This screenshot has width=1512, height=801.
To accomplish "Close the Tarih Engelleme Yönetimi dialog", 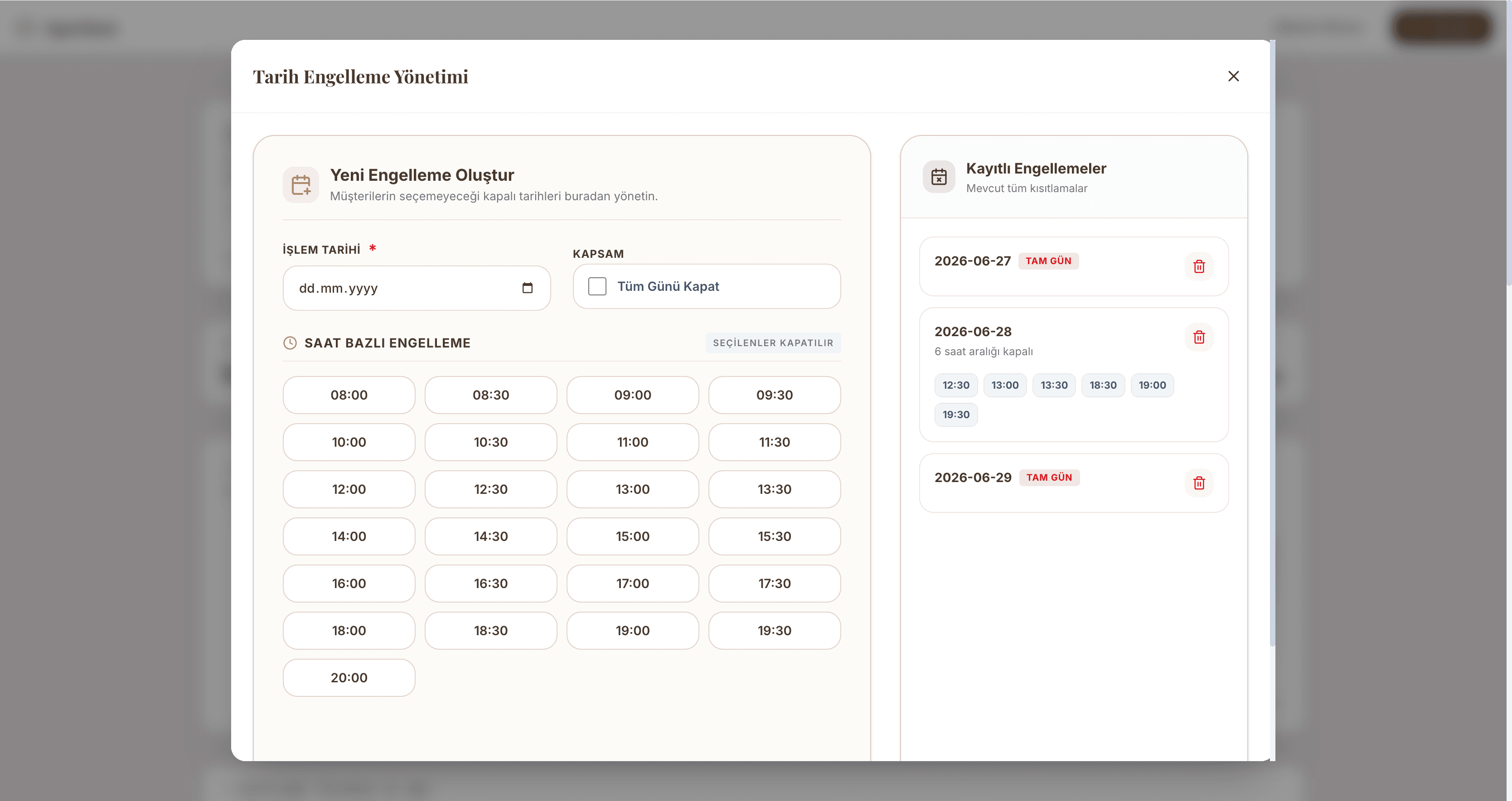I will [x=1233, y=76].
